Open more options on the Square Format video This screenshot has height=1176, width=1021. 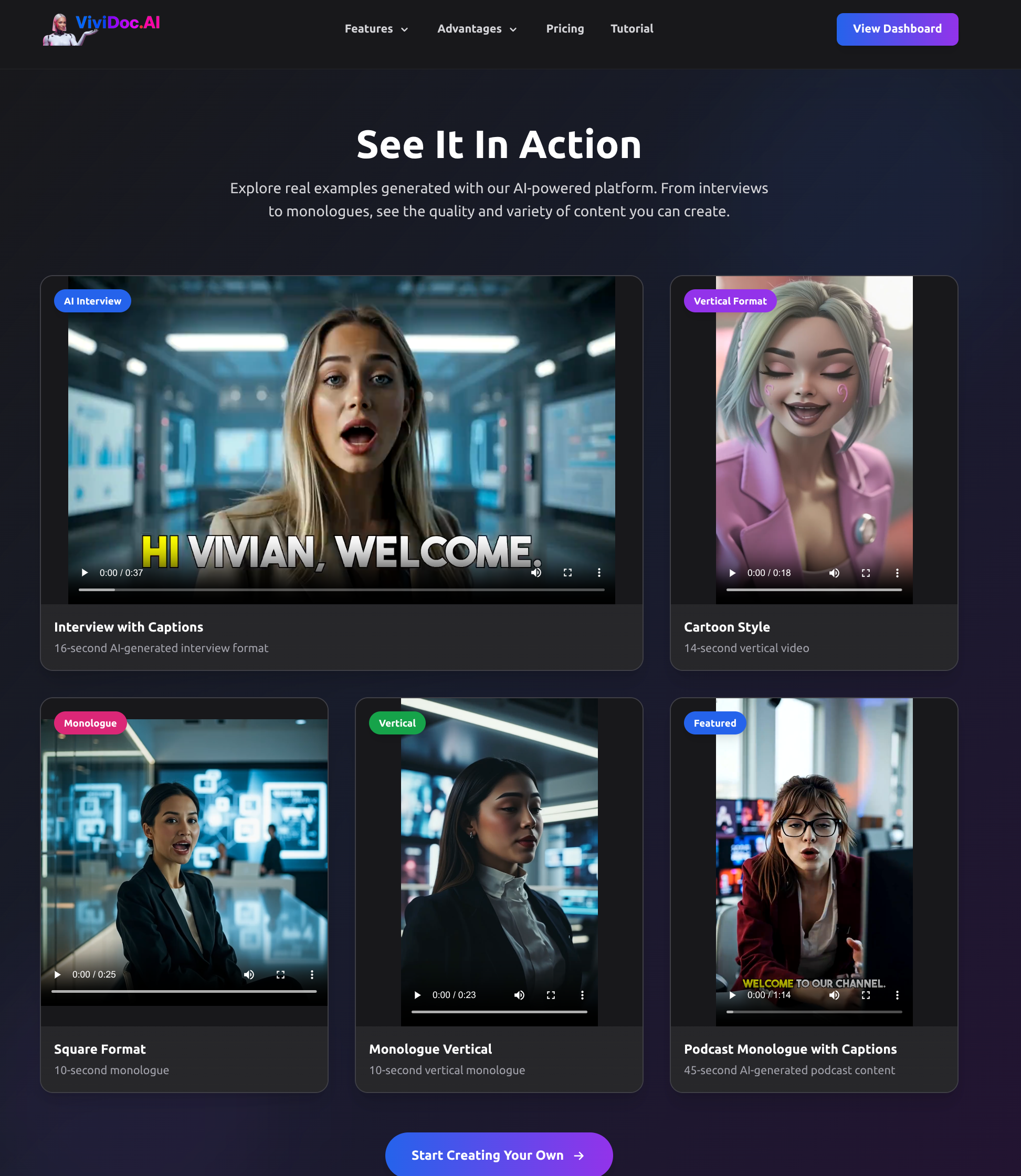(312, 974)
